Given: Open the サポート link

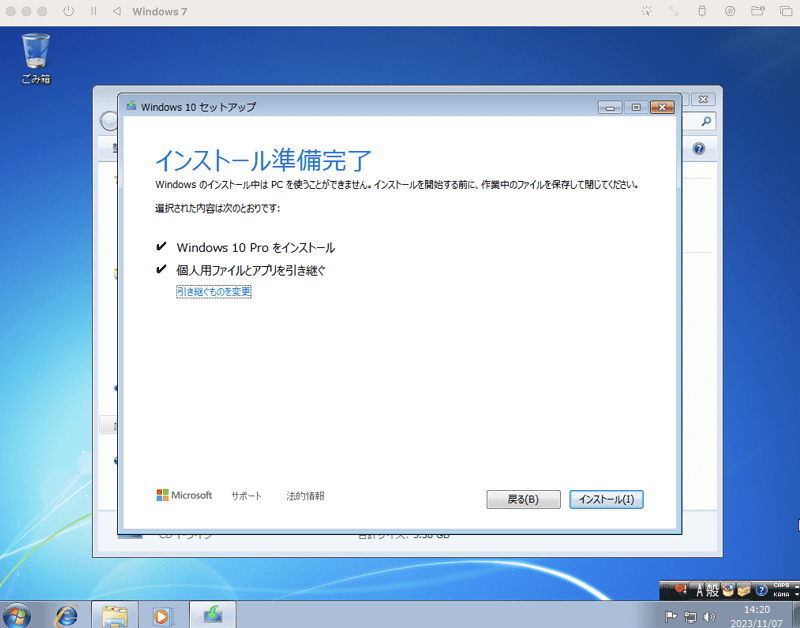Looking at the screenshot, I should tap(246, 496).
